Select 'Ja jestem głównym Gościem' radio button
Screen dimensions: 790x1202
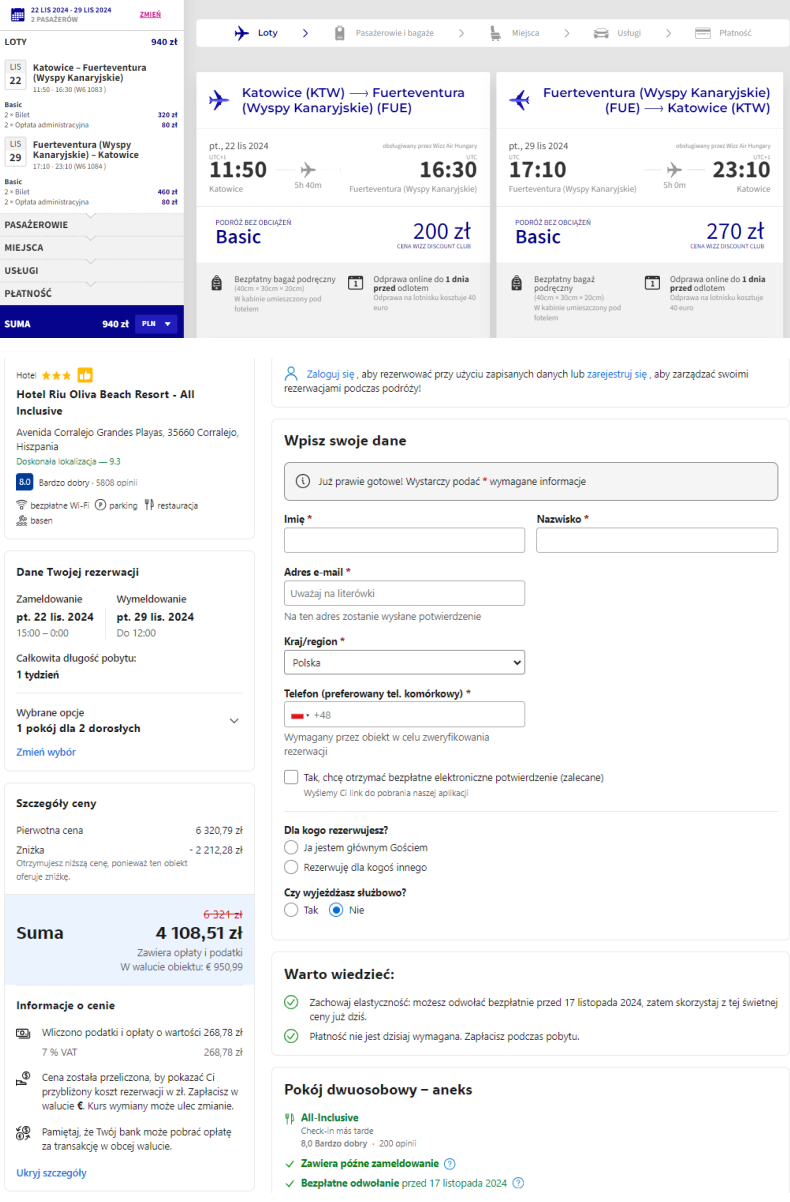[x=291, y=847]
